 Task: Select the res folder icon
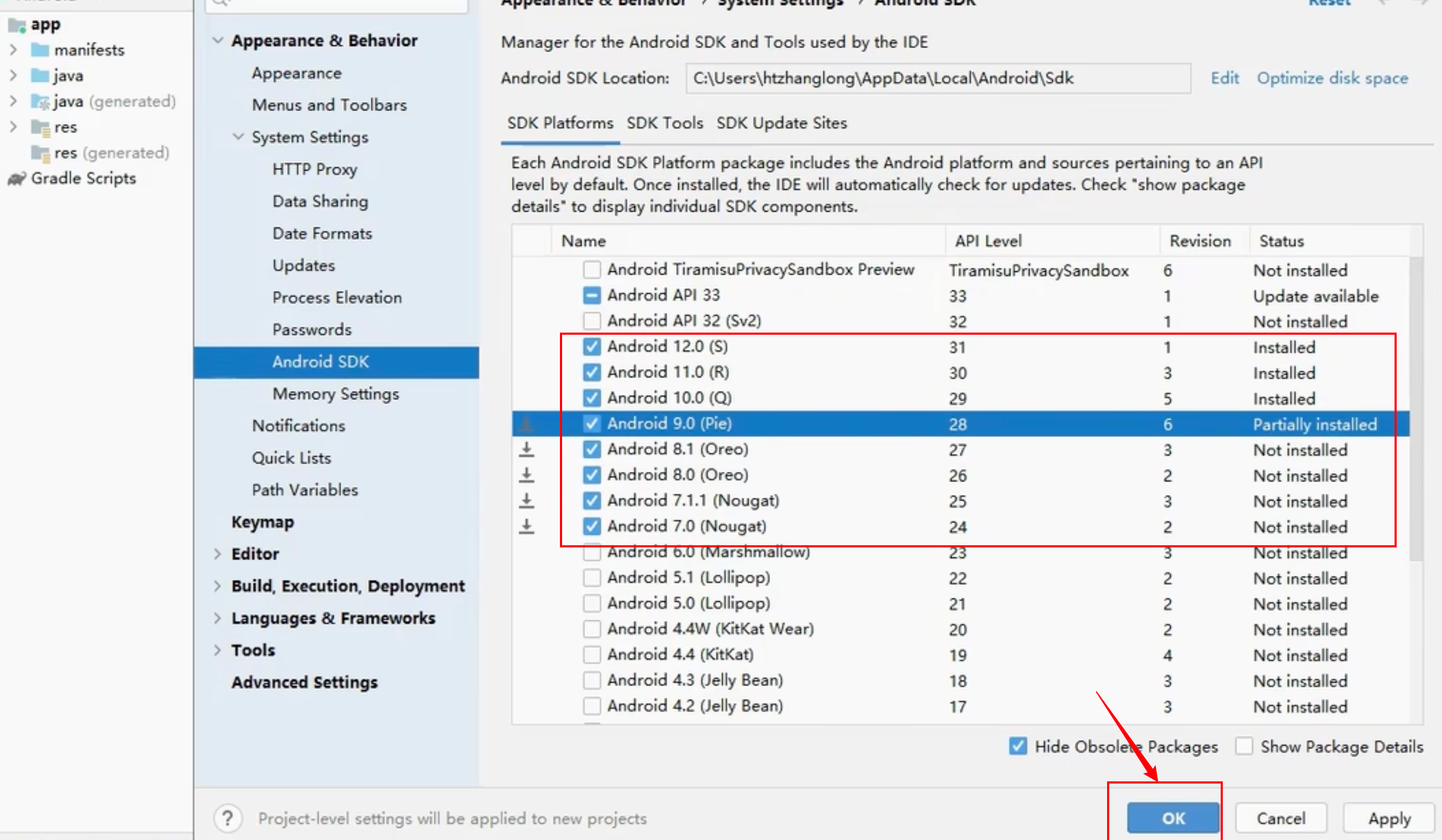tap(40, 127)
